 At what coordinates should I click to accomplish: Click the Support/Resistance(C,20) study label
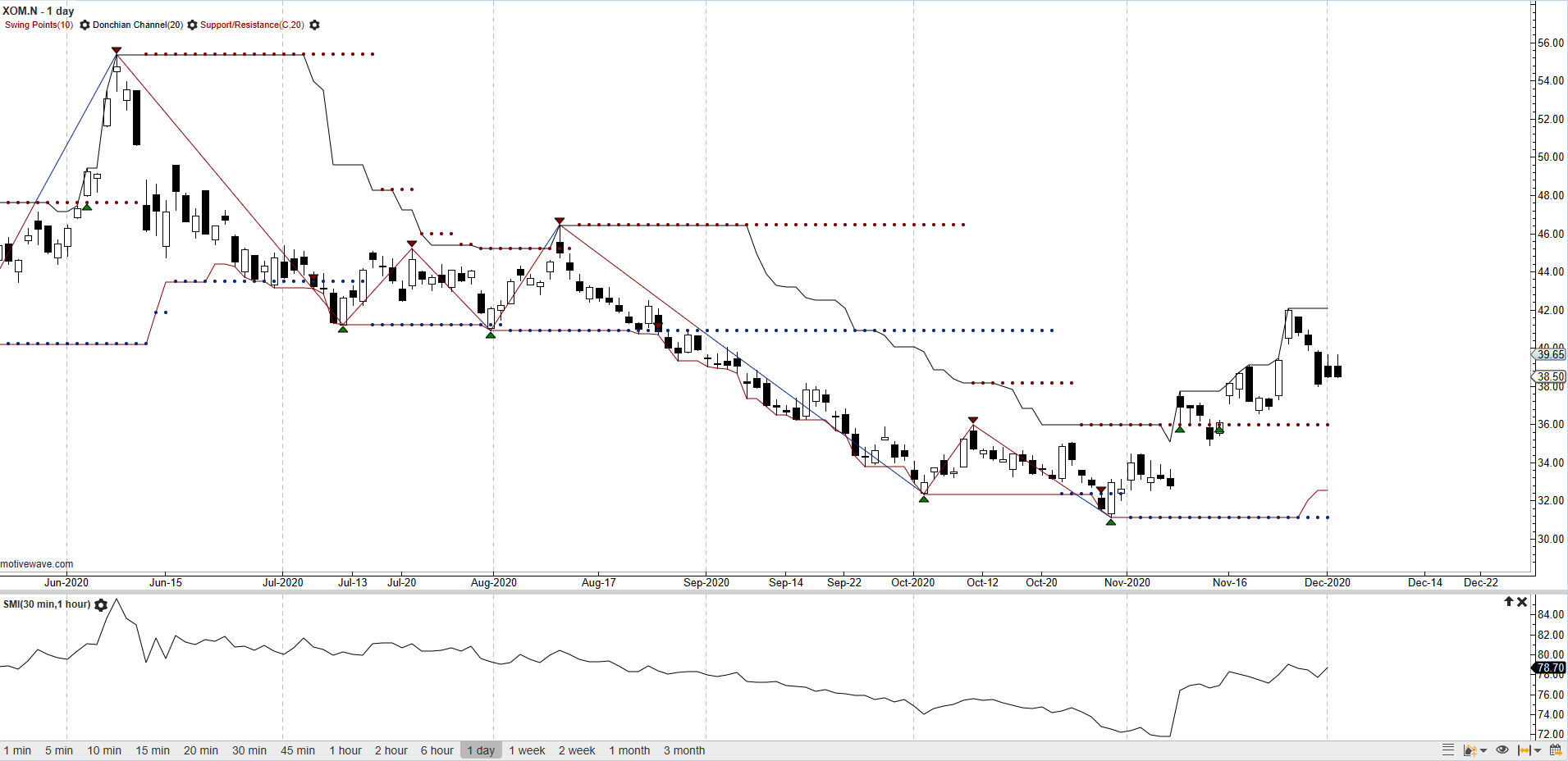tap(252, 25)
